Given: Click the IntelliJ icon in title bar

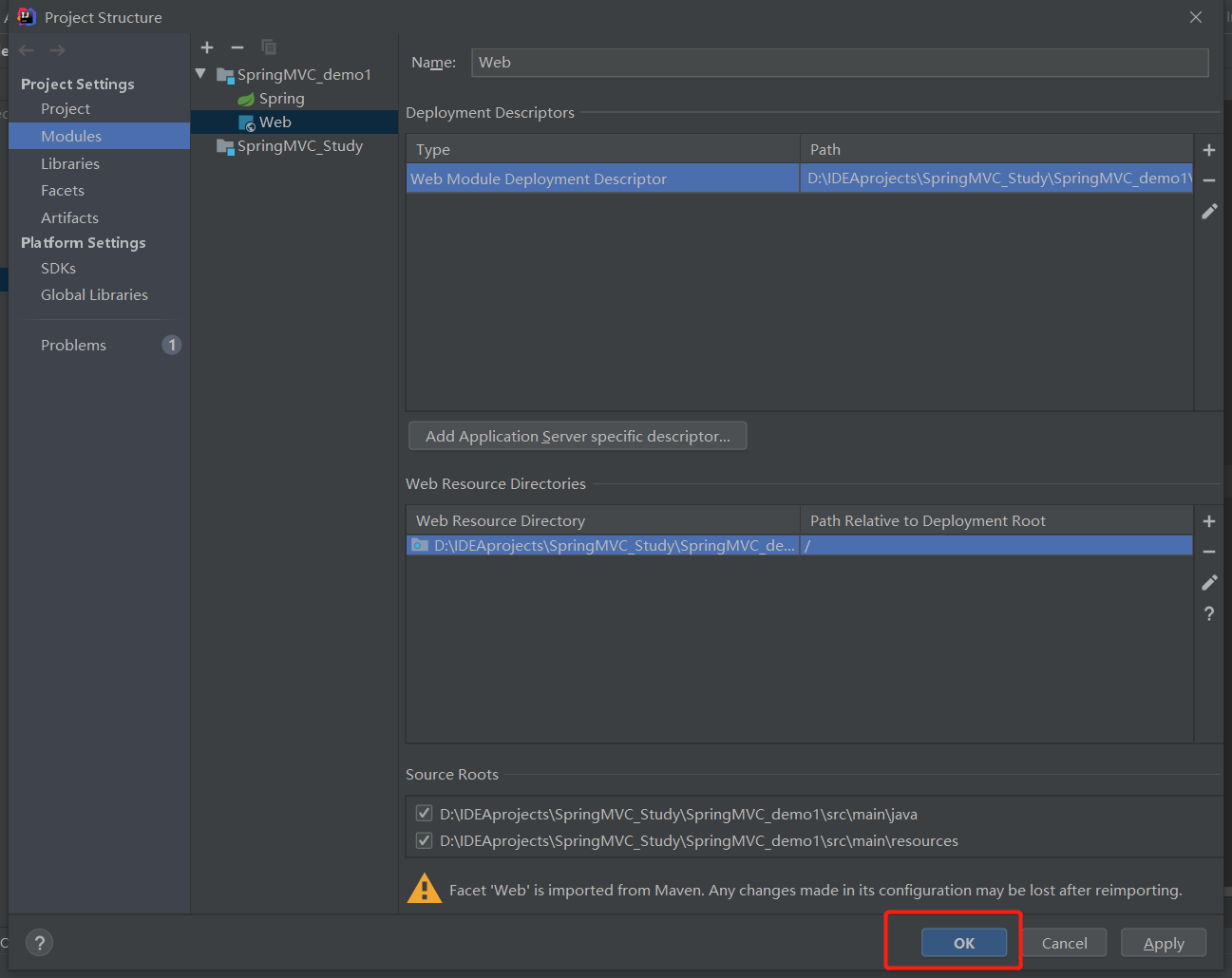Looking at the screenshot, I should click(26, 16).
